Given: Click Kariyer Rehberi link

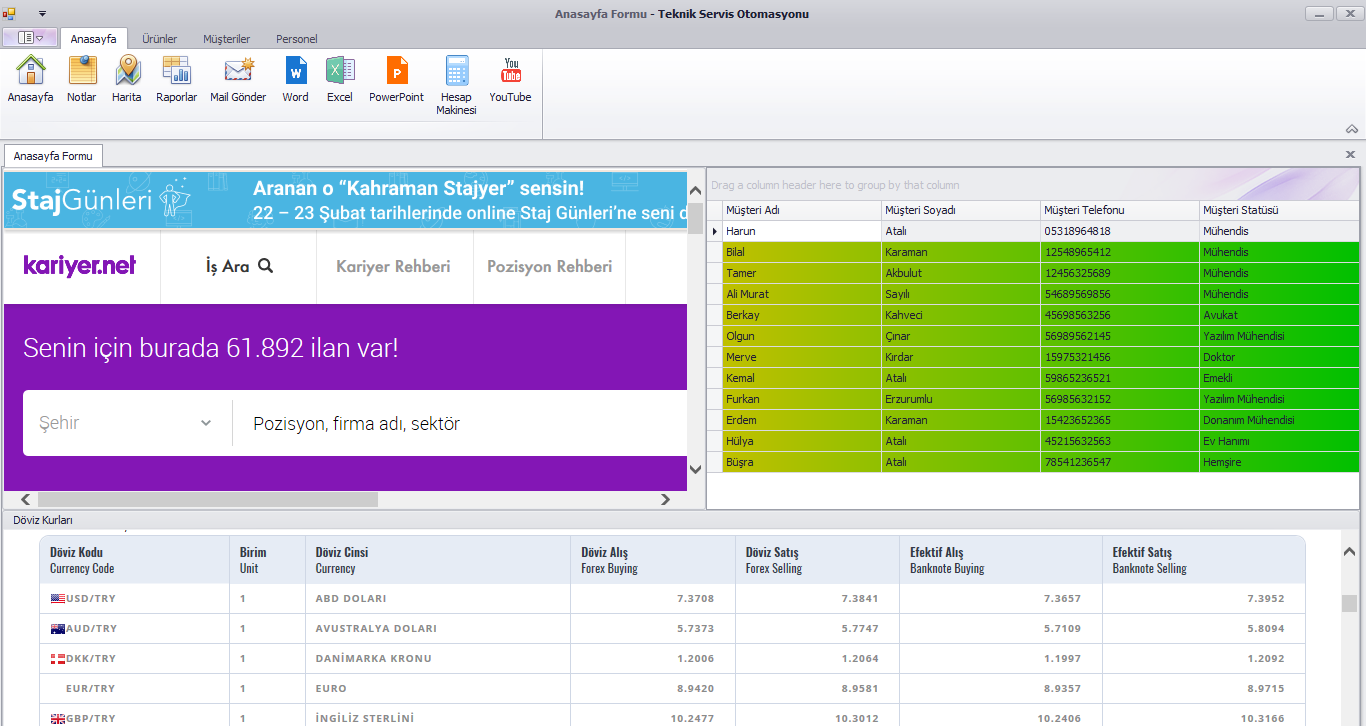Looking at the screenshot, I should tap(393, 267).
